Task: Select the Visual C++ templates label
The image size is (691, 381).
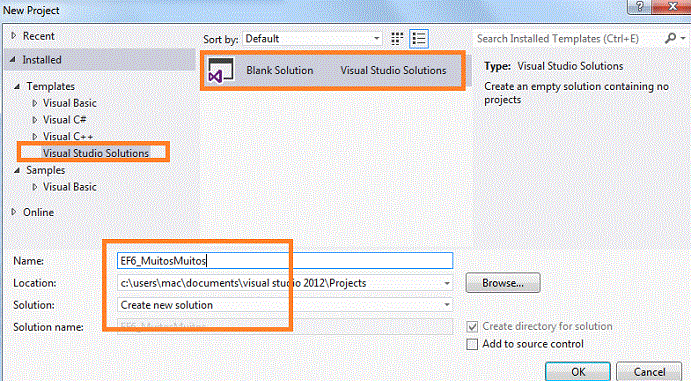Action: coord(68,137)
